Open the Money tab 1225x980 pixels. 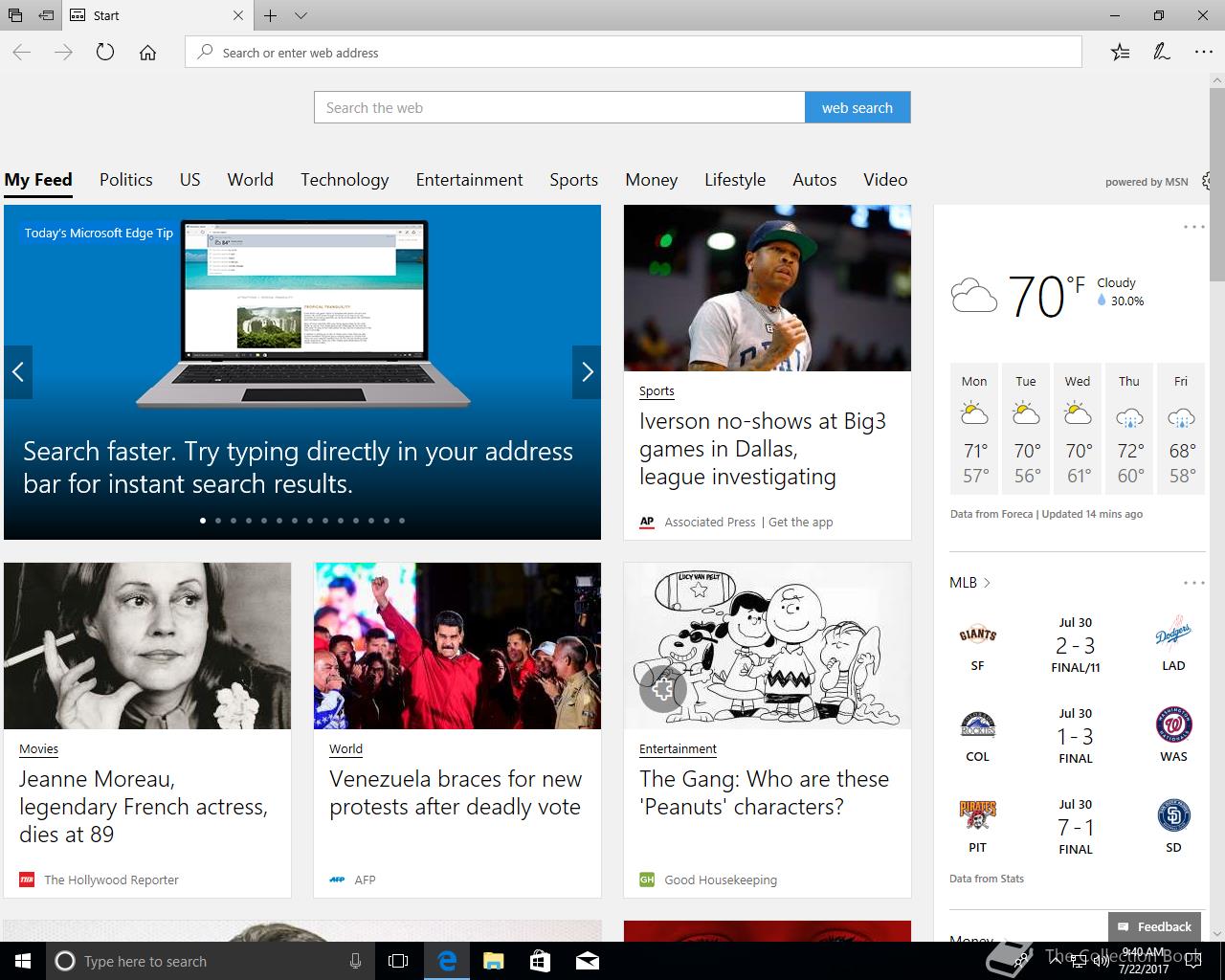pos(652,180)
